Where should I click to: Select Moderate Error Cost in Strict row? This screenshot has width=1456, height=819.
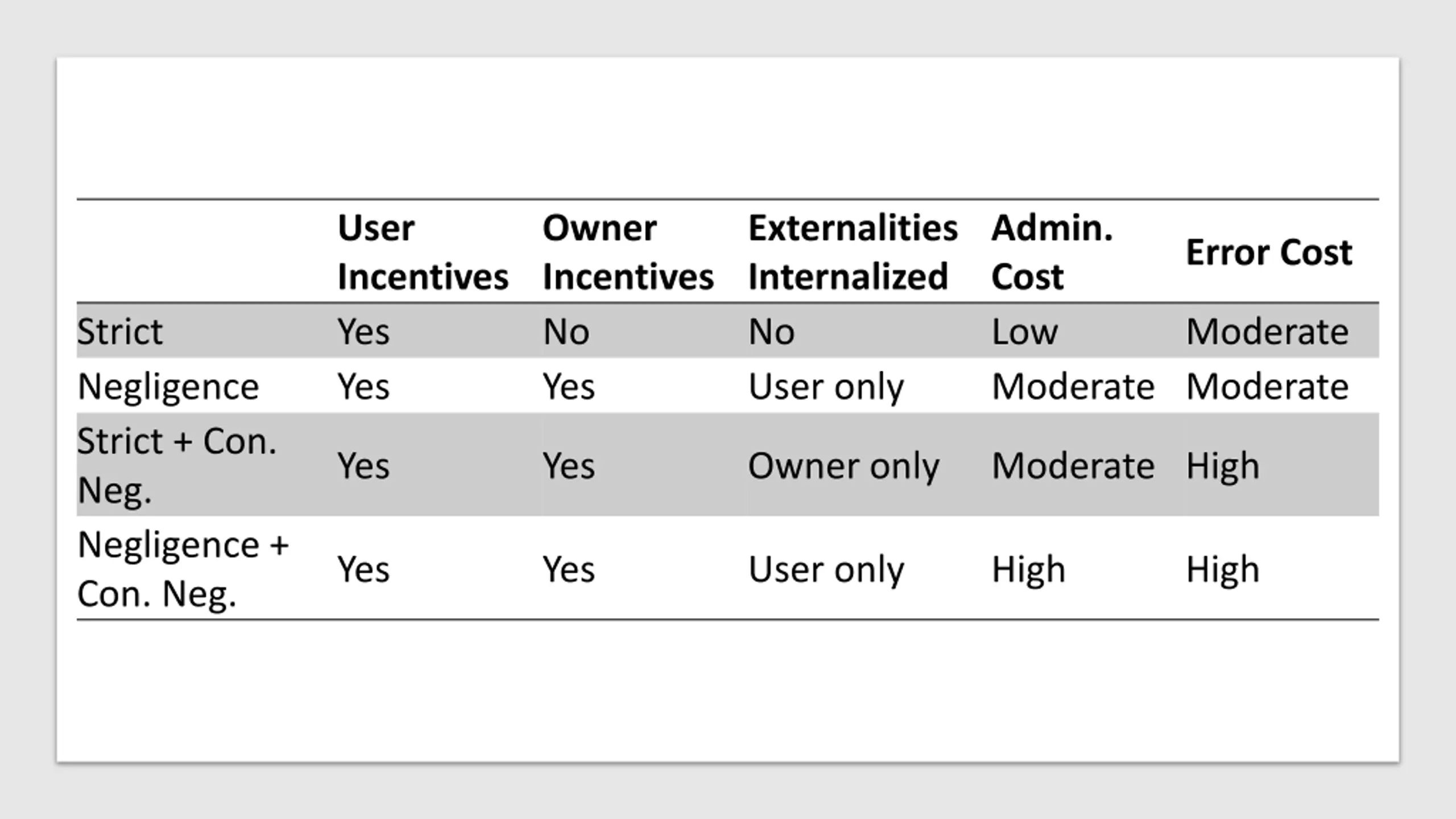coord(1267,331)
